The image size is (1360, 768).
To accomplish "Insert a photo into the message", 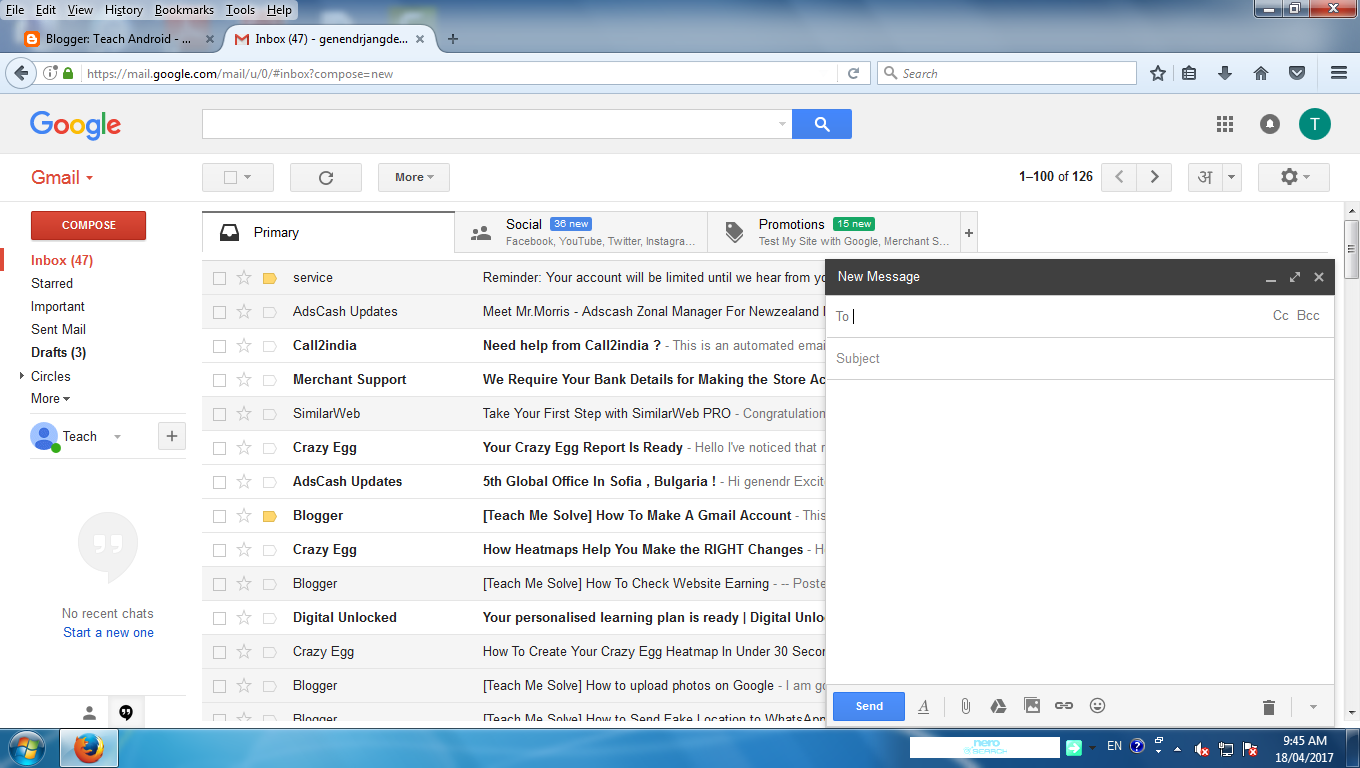I will pos(1031,706).
